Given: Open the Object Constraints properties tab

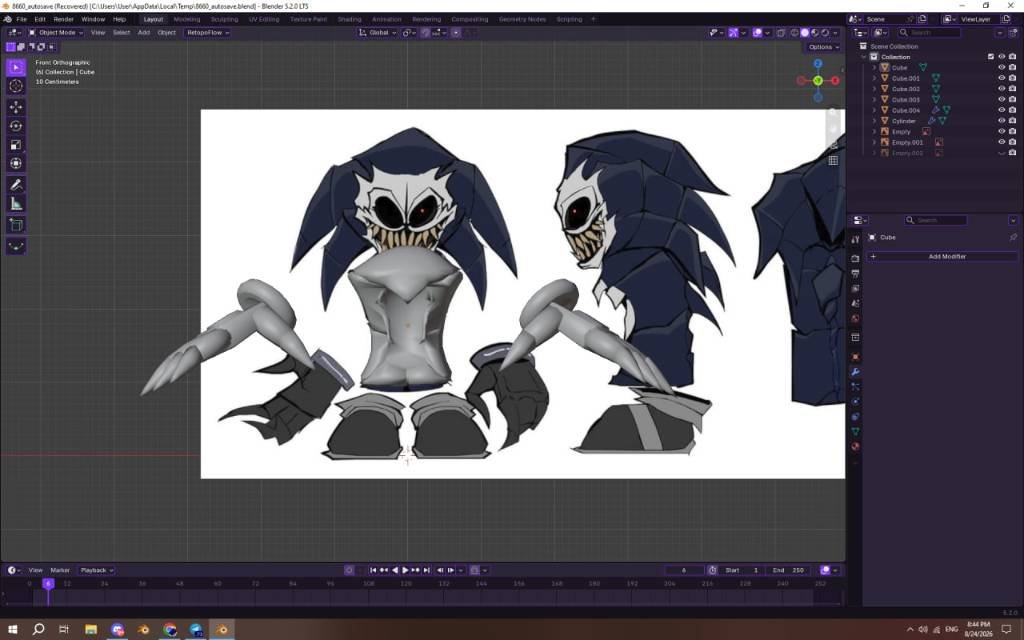Looking at the screenshot, I should coord(855,417).
